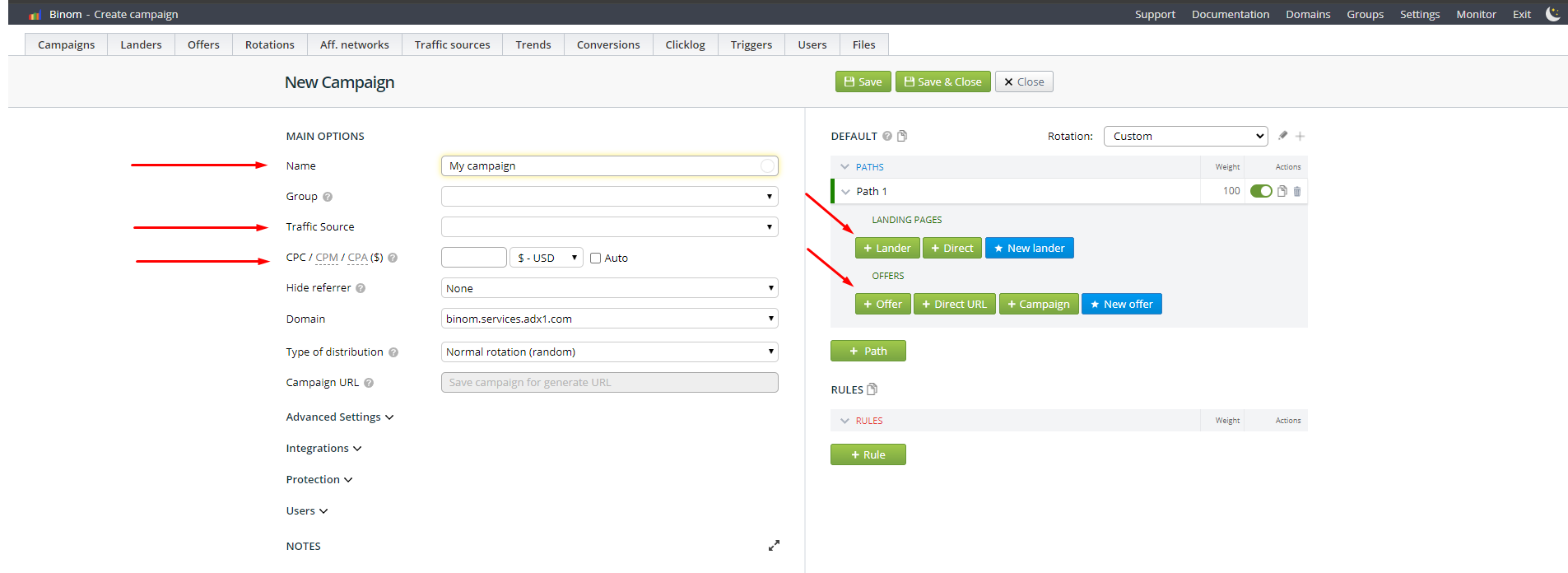Add a Direct landing option
Image resolution: width=1568 pixels, height=573 pixels.
(x=952, y=248)
